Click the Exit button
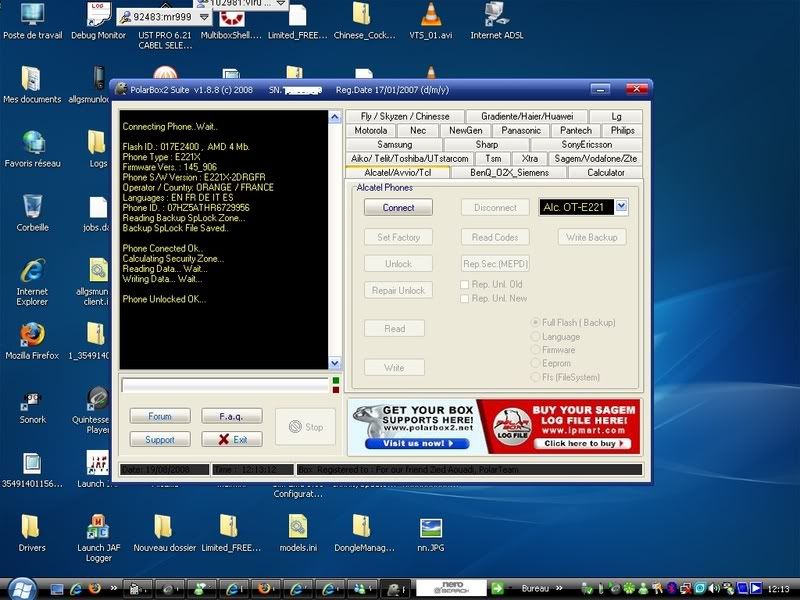The width and height of the screenshot is (800, 600). click(232, 439)
